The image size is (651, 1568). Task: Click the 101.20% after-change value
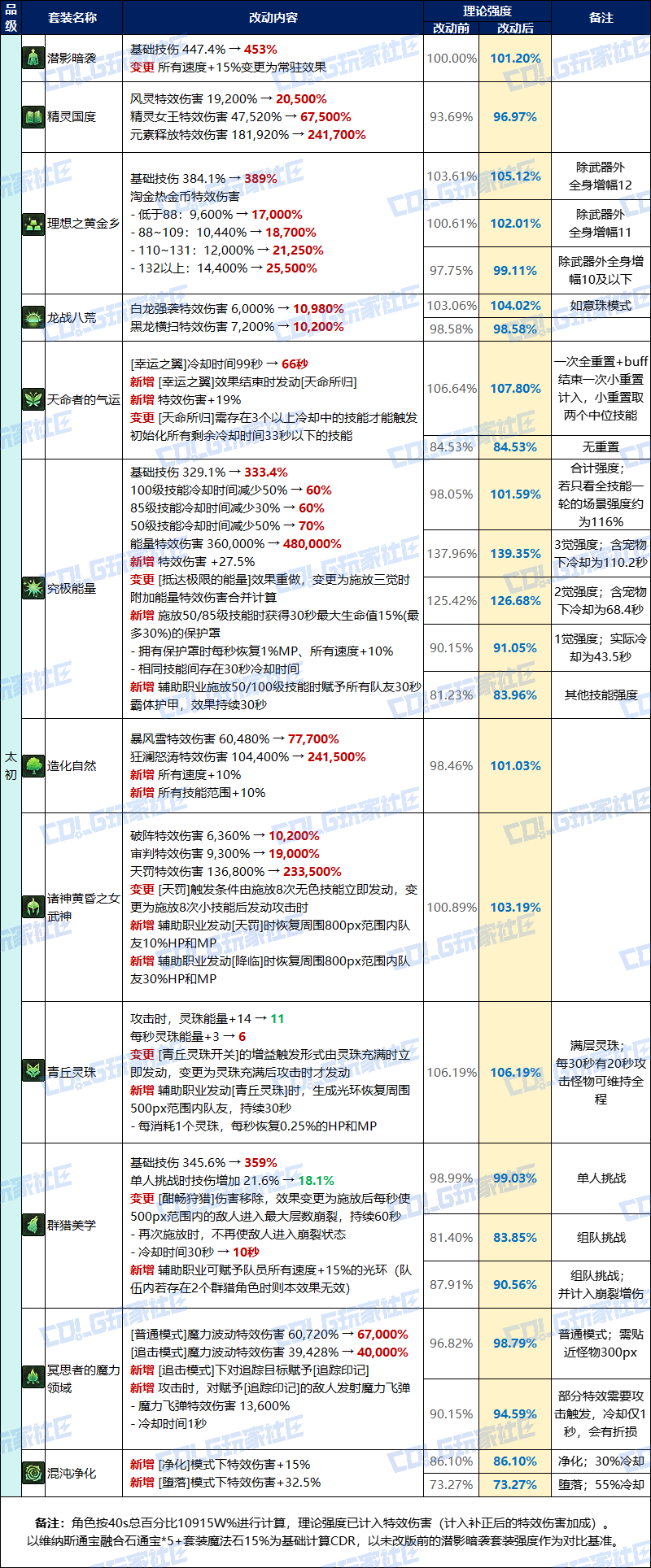point(515,58)
